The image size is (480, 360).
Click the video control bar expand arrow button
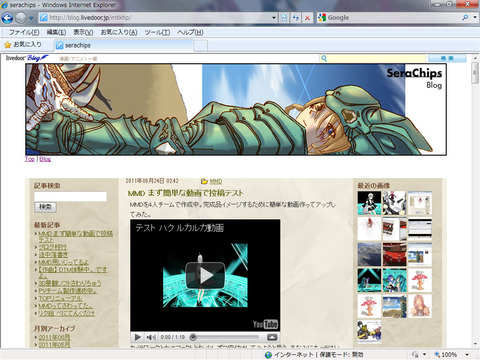pos(272,337)
